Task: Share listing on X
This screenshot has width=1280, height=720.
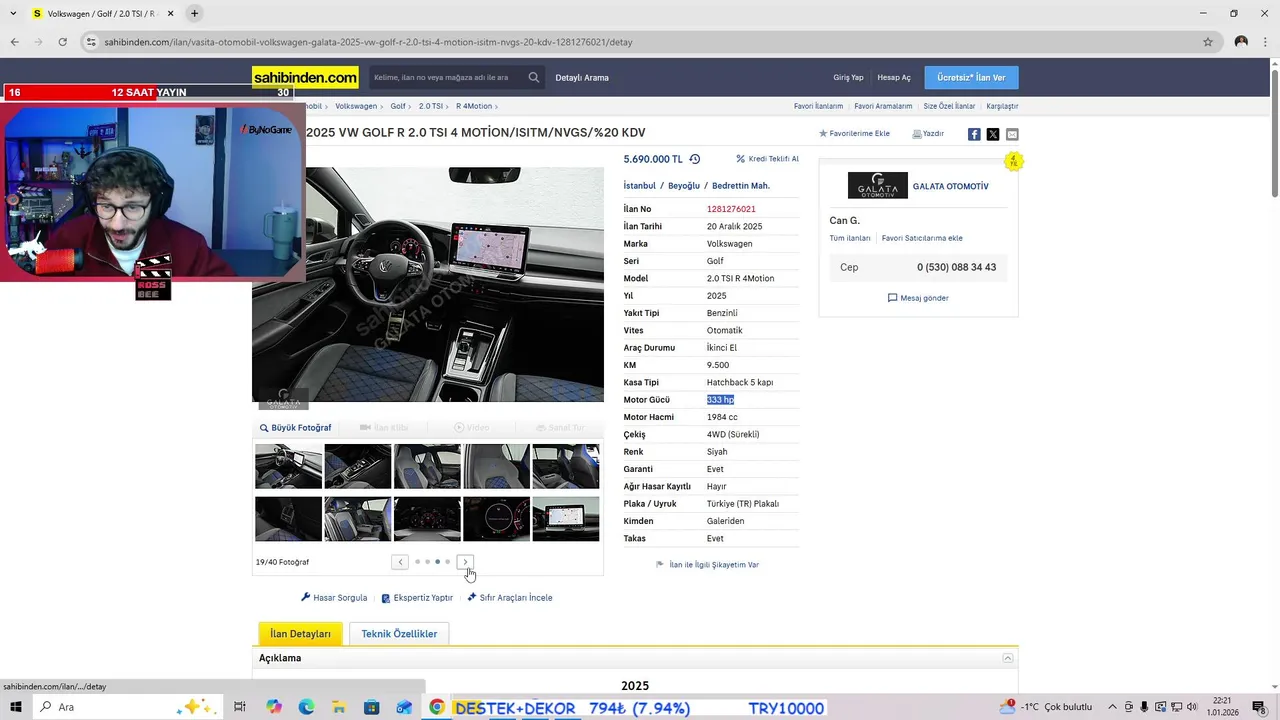Action: coord(993,134)
